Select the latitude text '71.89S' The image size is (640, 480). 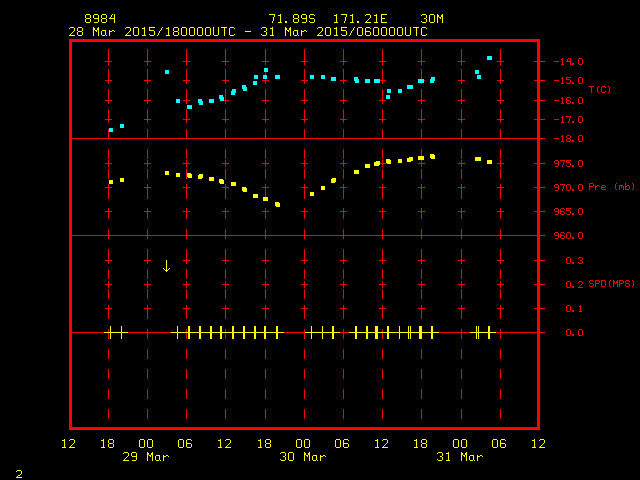point(292,19)
